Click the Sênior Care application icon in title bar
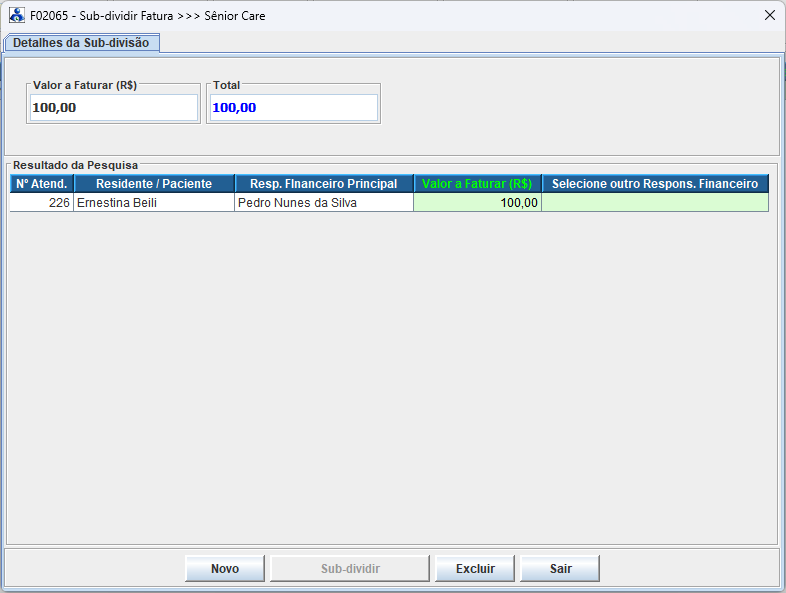This screenshot has width=786, height=593. pos(17,16)
